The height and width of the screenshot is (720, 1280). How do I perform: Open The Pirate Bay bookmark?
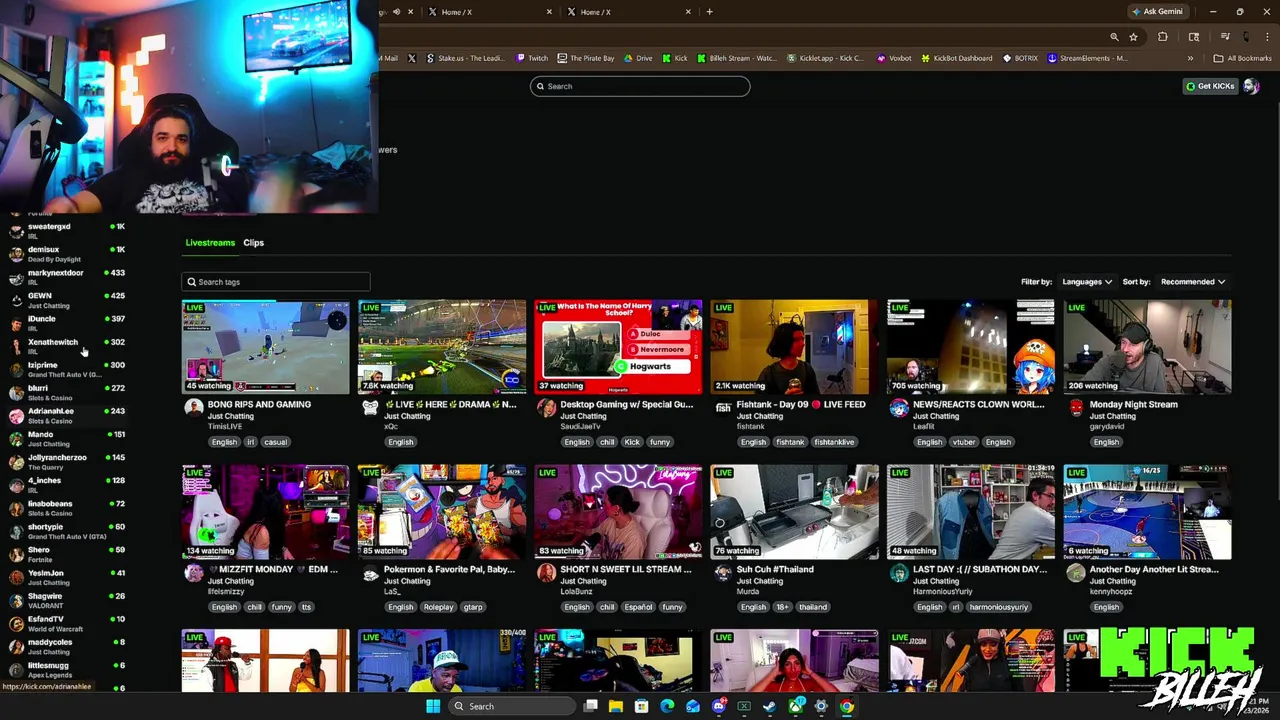586,58
